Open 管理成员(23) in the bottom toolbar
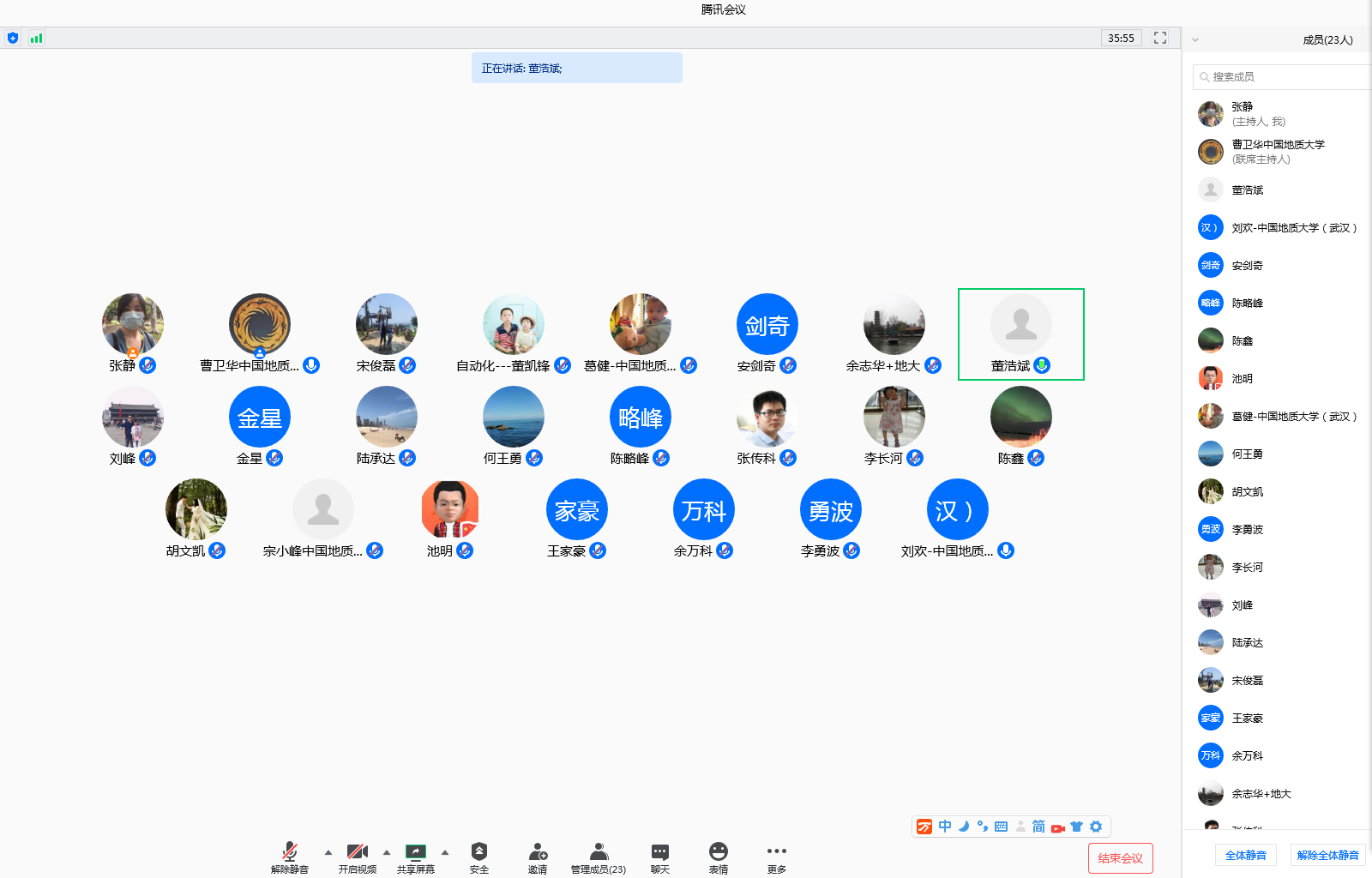The height and width of the screenshot is (878, 1372). (x=599, y=857)
